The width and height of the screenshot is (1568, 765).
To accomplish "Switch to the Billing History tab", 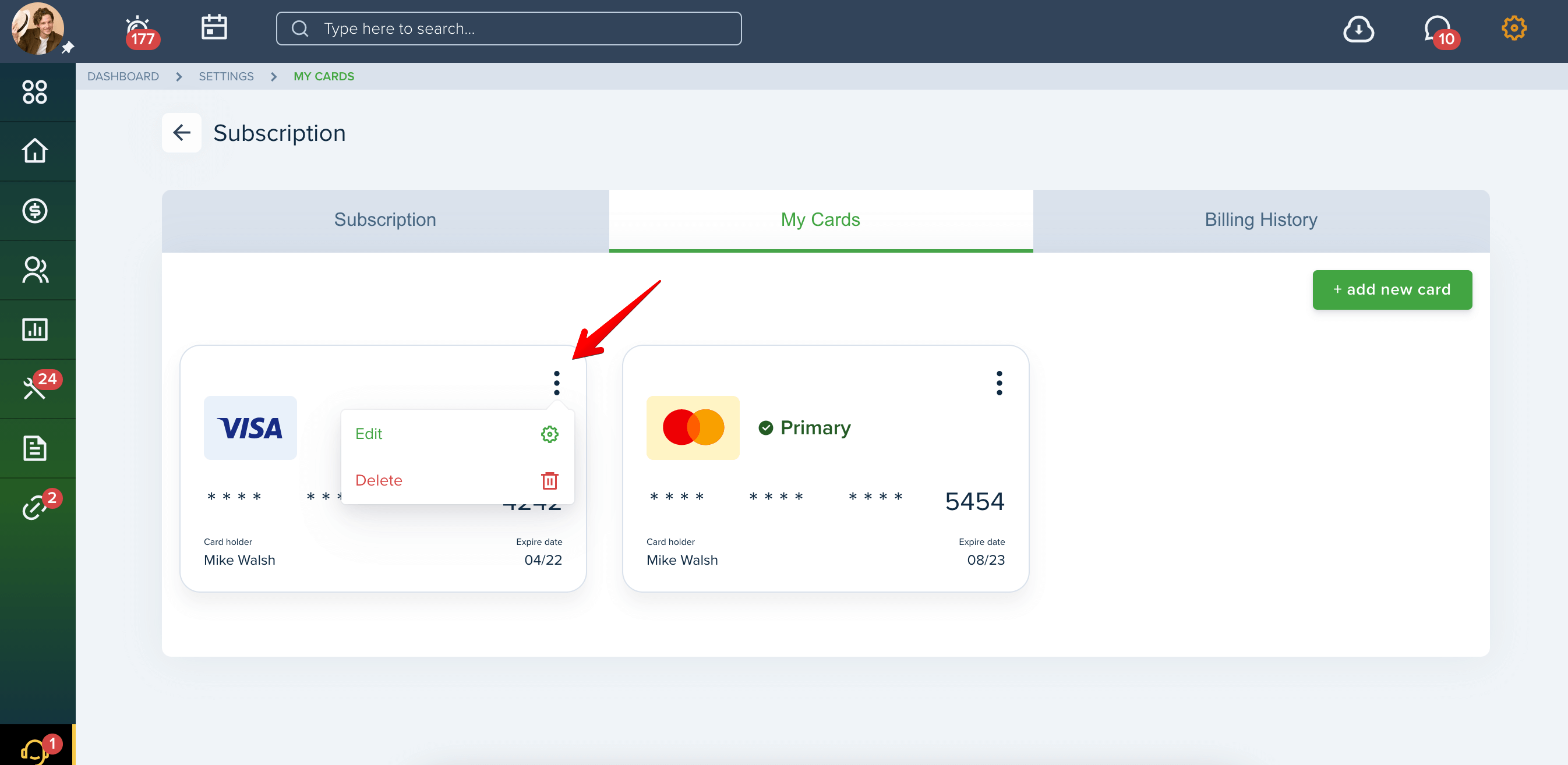I will [x=1260, y=220].
